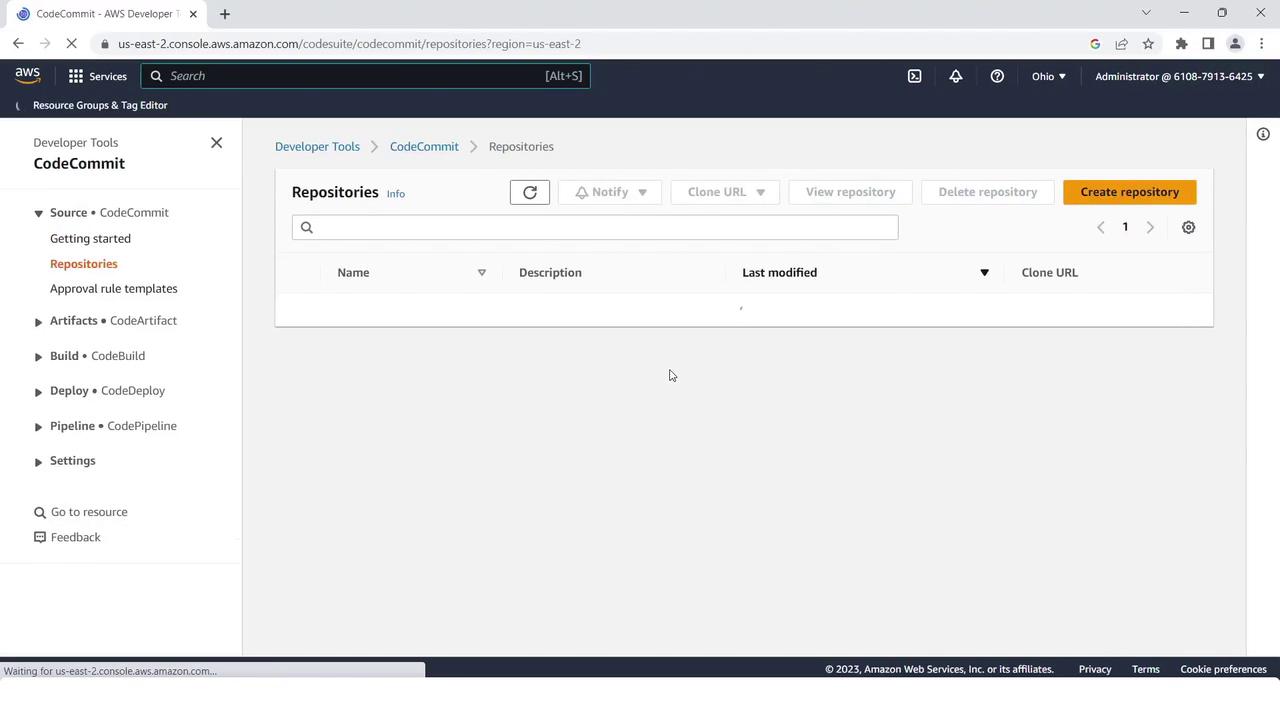Focus the AWS console search box

(365, 76)
